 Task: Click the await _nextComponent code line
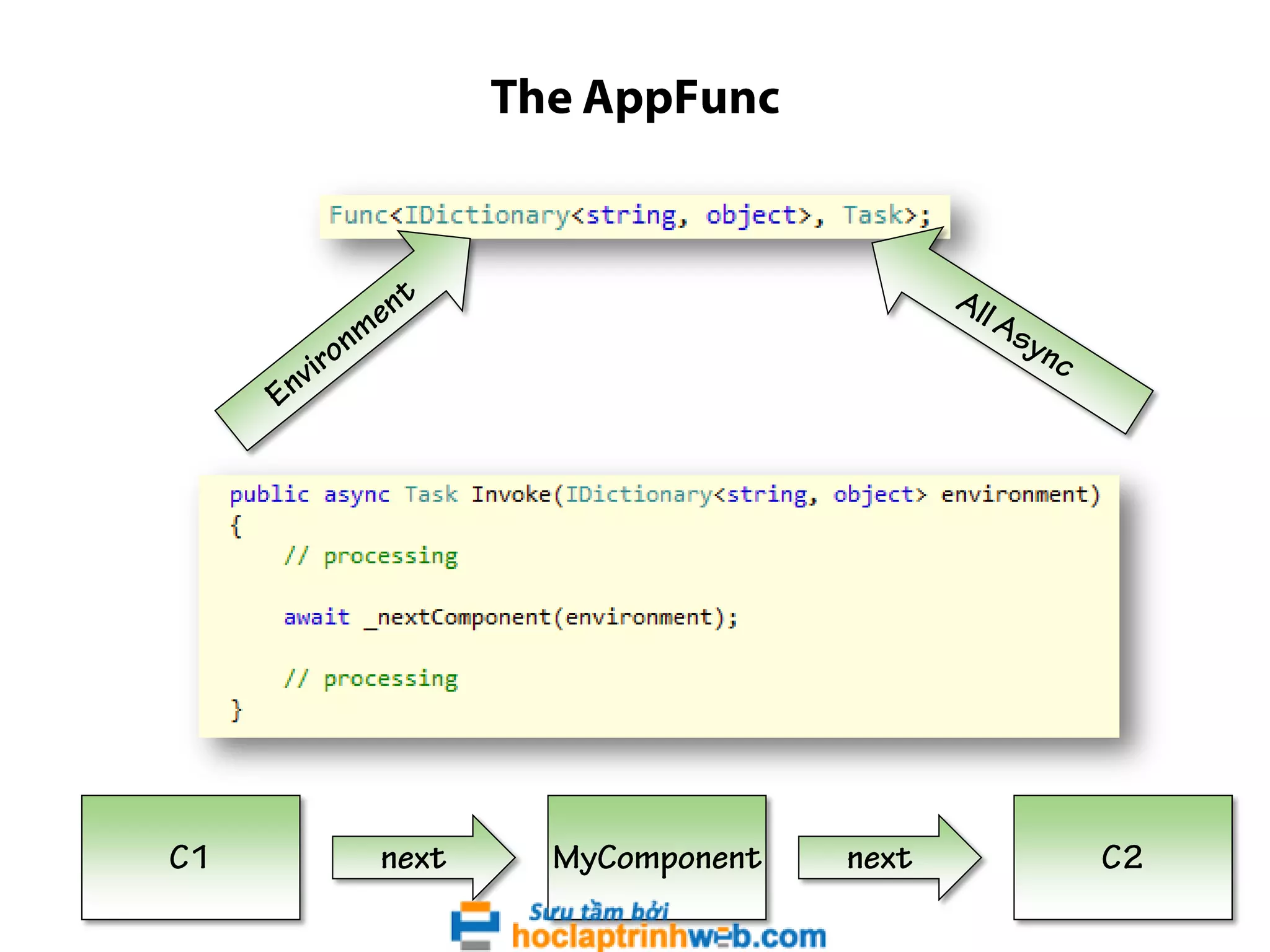point(510,617)
